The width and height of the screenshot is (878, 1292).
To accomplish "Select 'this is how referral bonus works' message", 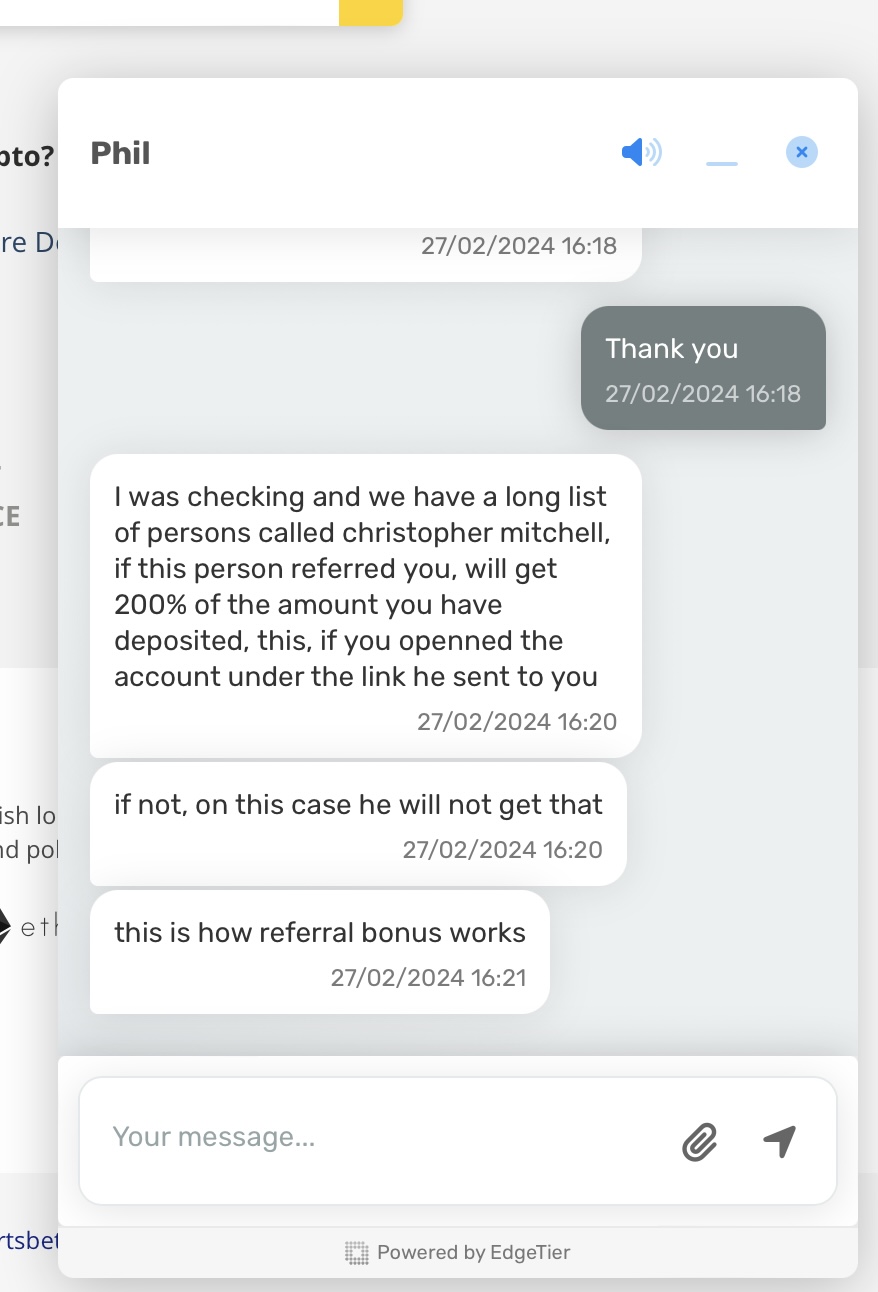I will pyautogui.click(x=320, y=952).
